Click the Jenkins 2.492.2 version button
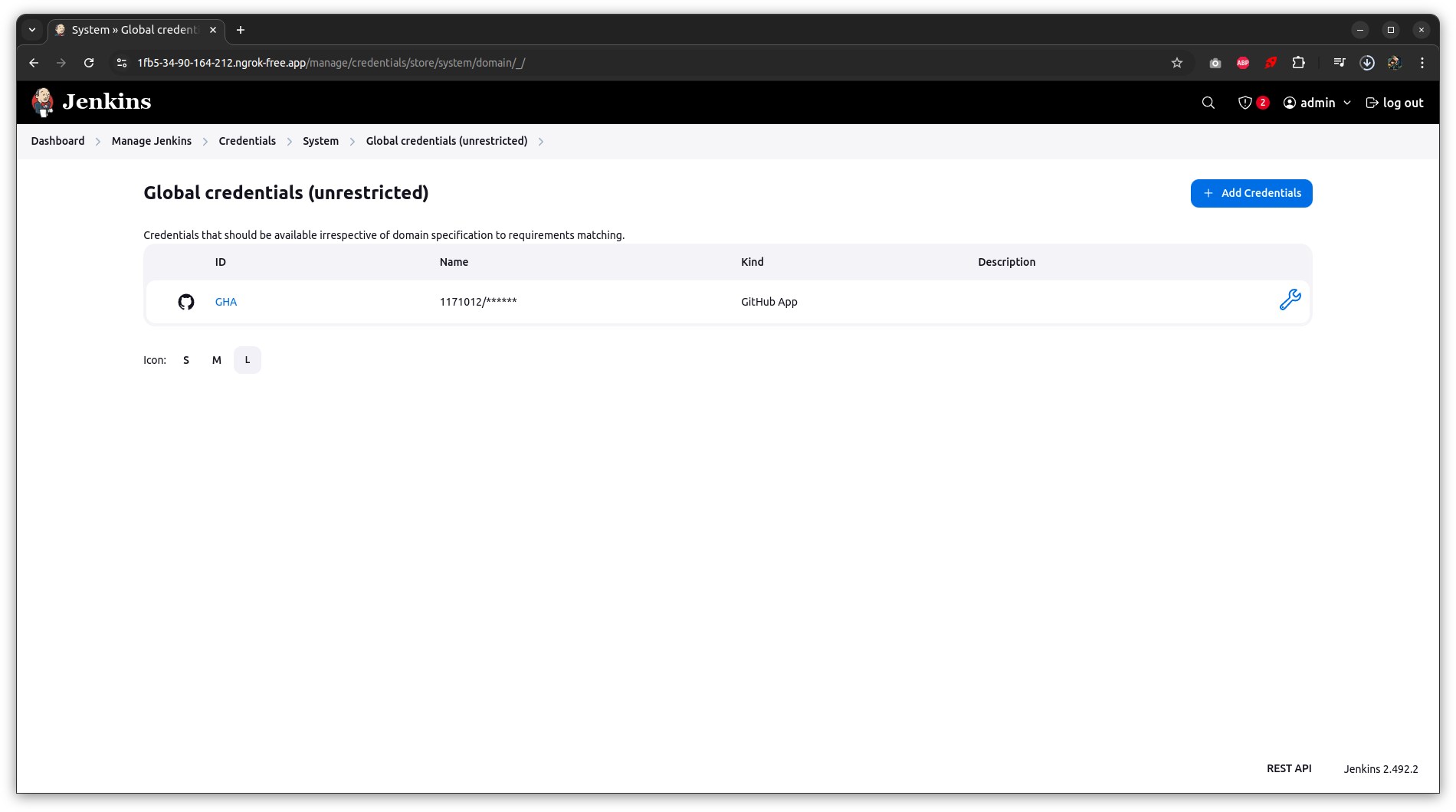This screenshot has width=1456, height=812. (1381, 769)
